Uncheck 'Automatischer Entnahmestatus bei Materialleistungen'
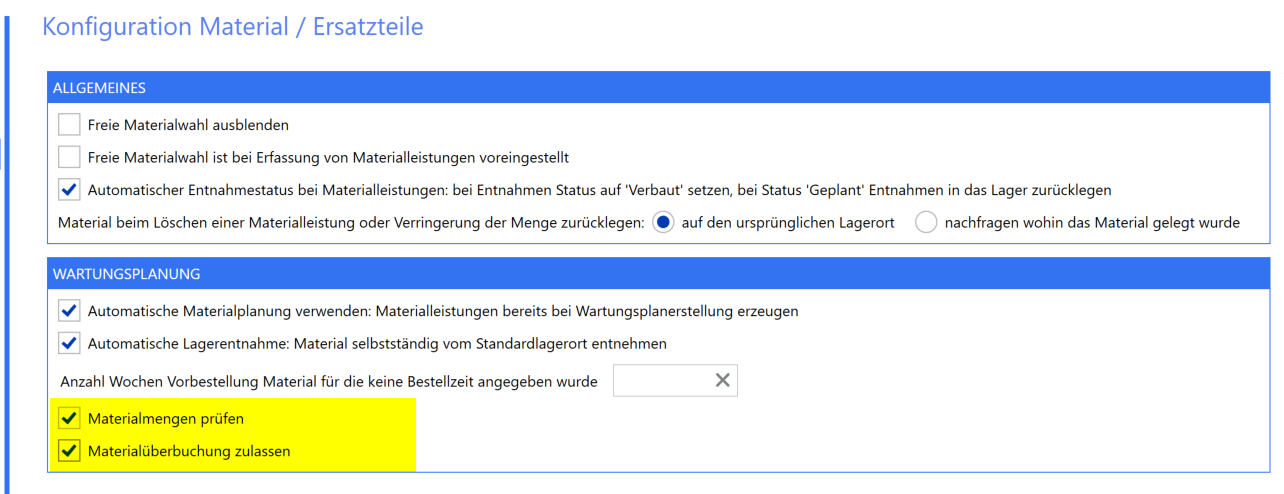1284x494 pixels. pos(69,189)
